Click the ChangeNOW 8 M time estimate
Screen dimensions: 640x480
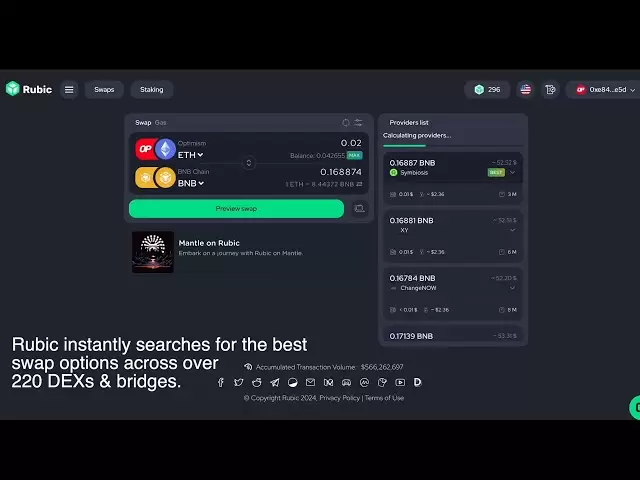point(508,310)
